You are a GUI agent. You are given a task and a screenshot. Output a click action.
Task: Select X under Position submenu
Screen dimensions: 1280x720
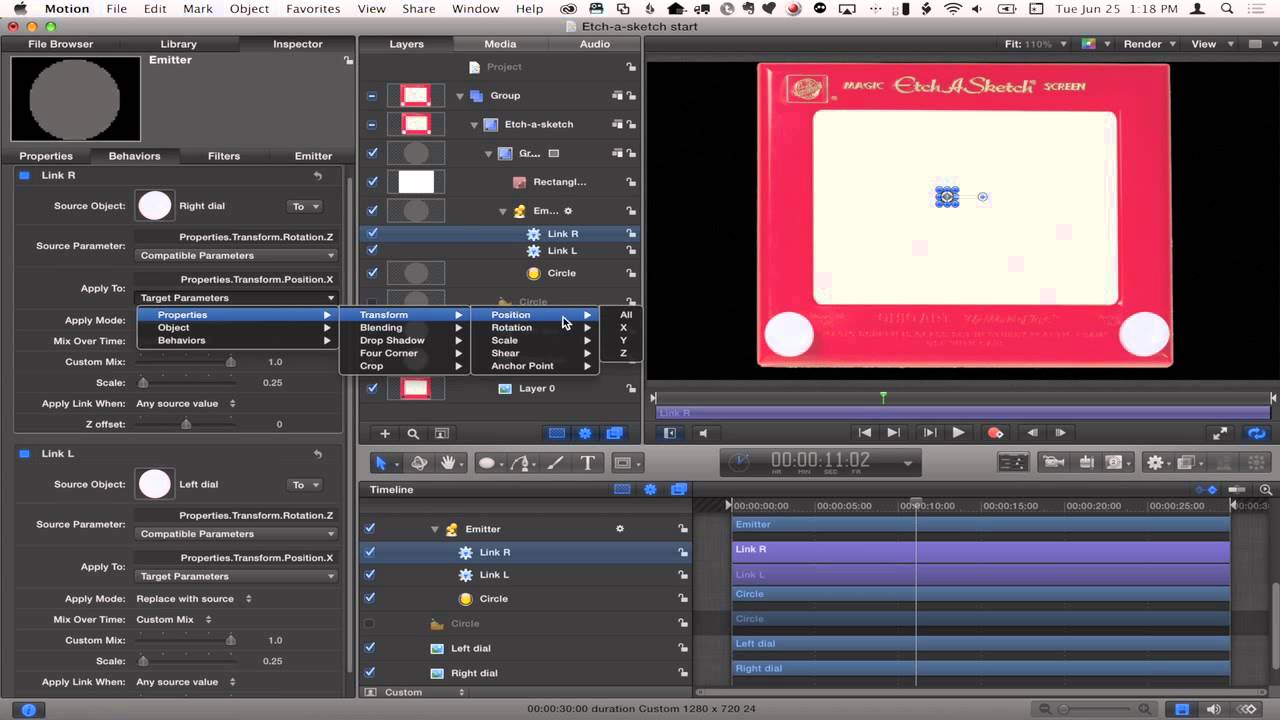[x=624, y=327]
